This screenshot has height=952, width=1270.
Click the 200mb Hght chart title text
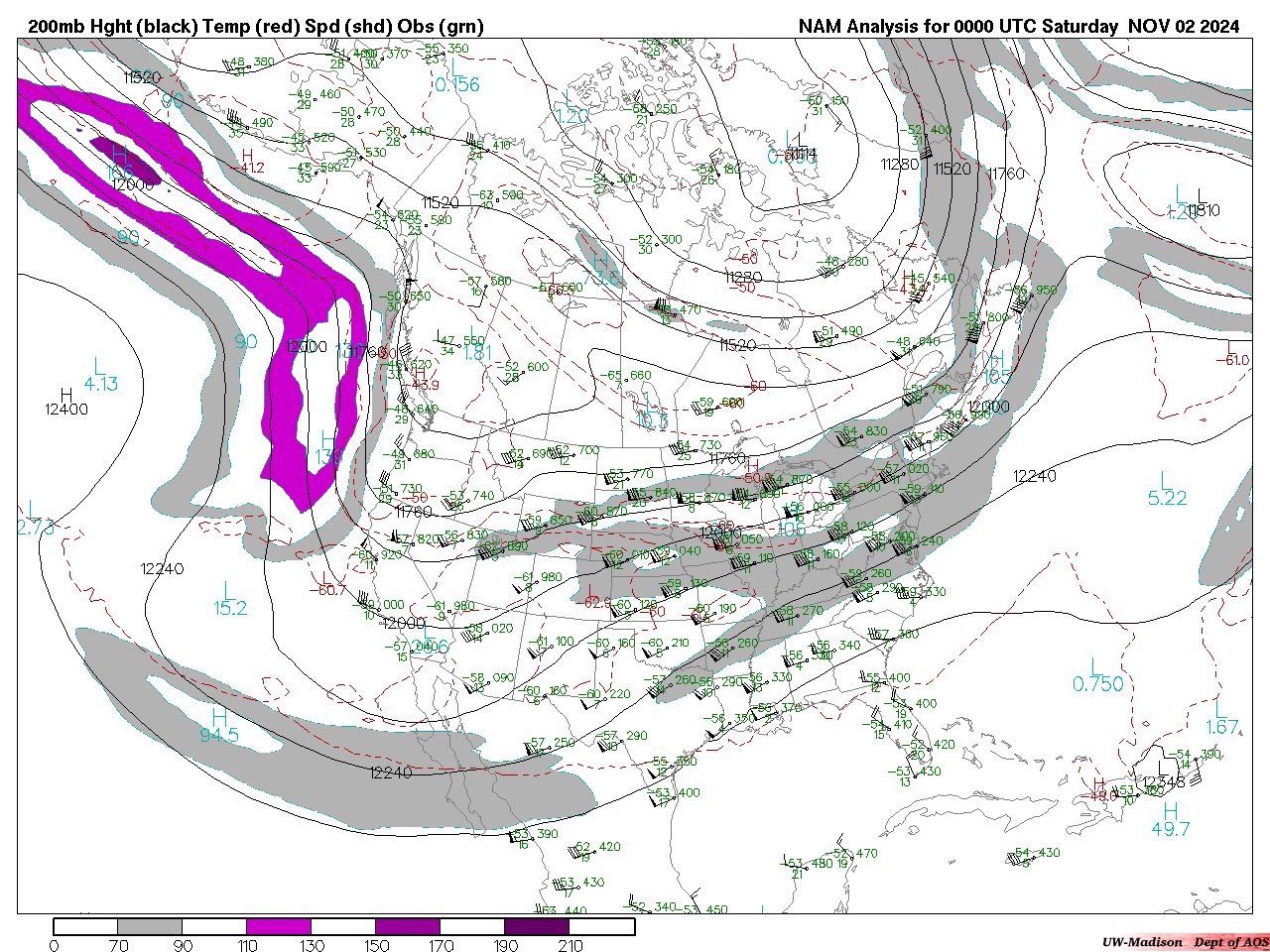256,27
